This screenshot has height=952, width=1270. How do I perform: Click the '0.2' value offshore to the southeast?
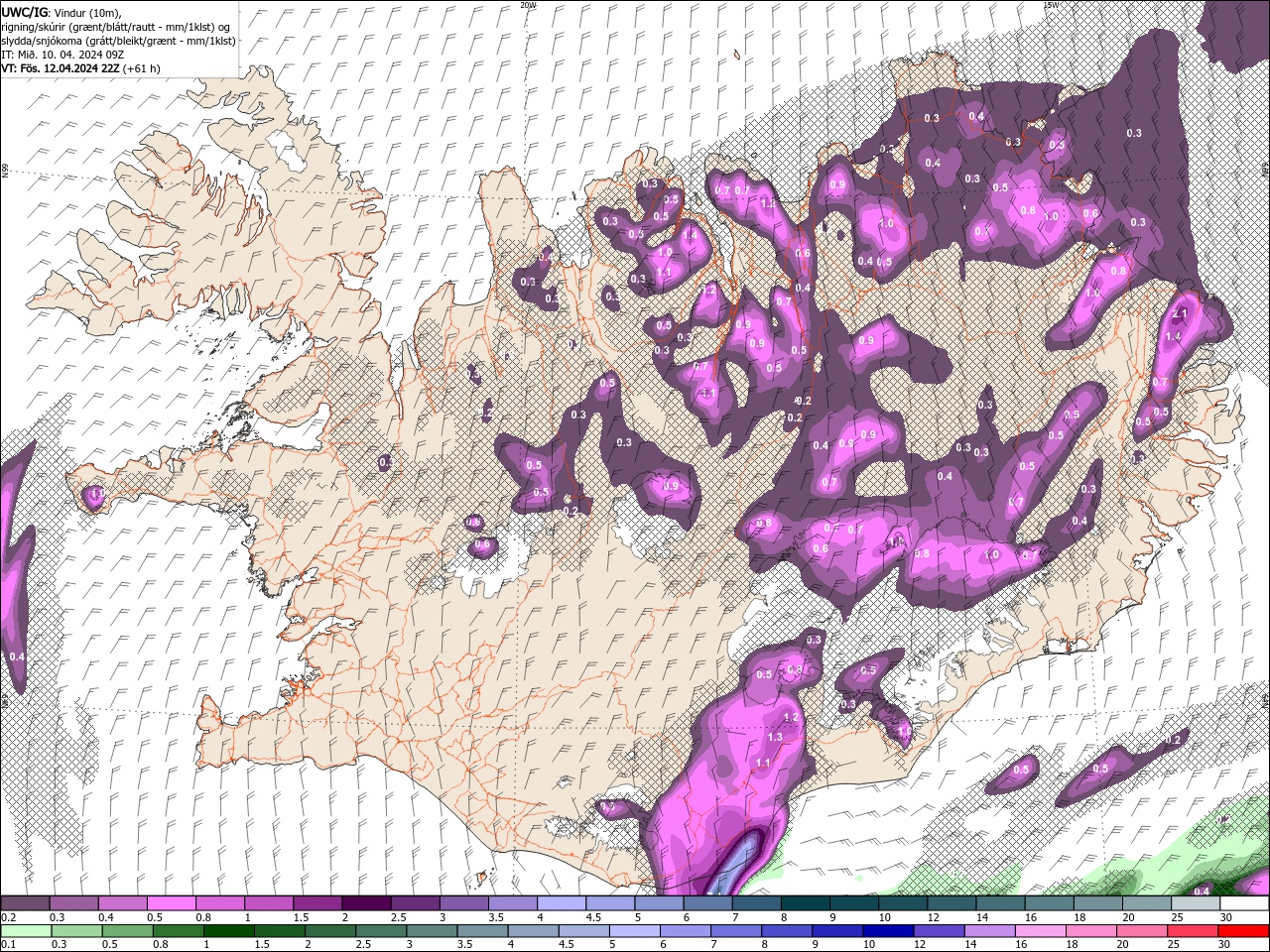coord(1174,740)
